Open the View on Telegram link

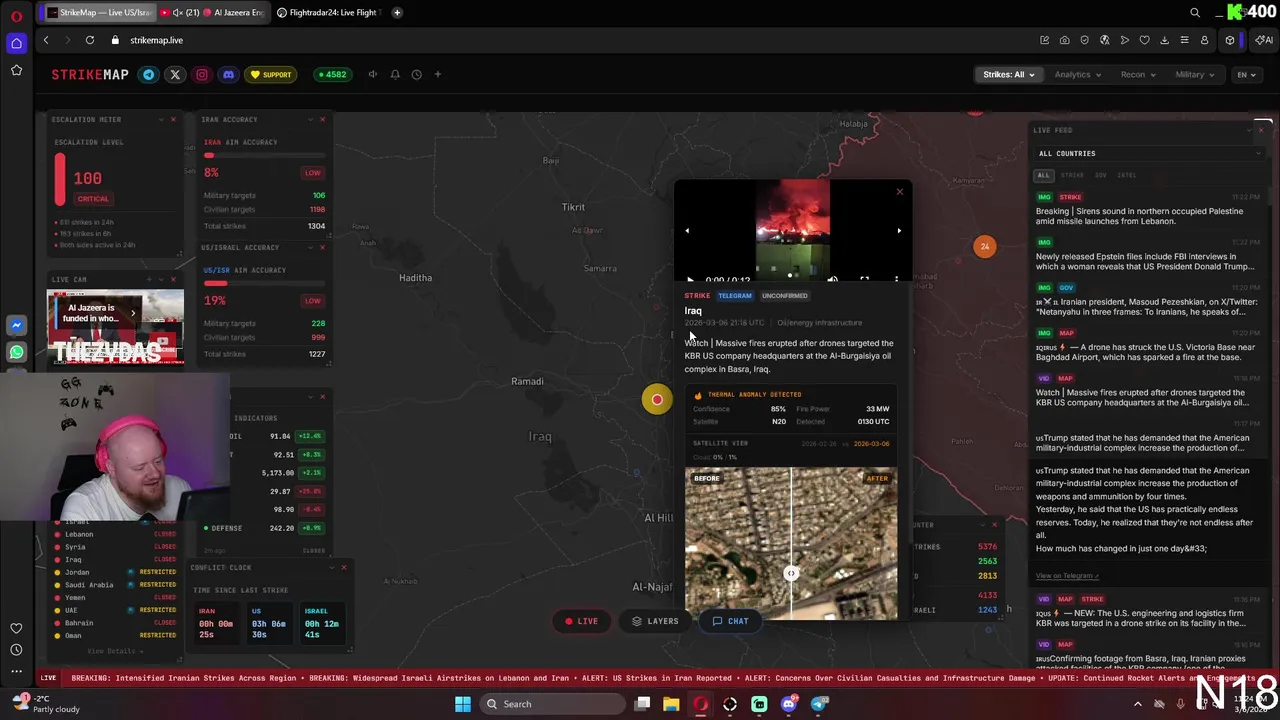pos(1067,575)
